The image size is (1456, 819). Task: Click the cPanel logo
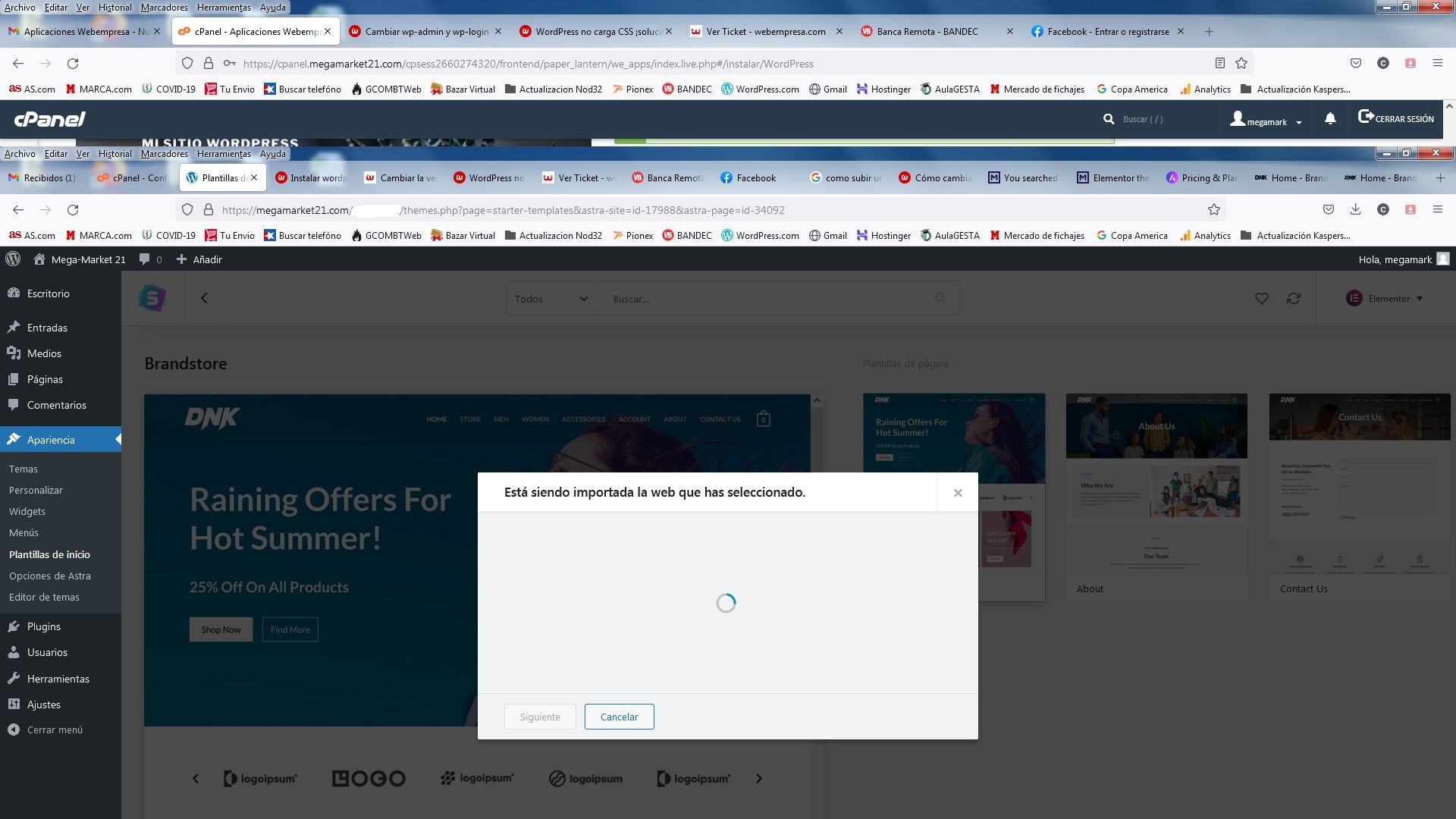click(x=50, y=119)
